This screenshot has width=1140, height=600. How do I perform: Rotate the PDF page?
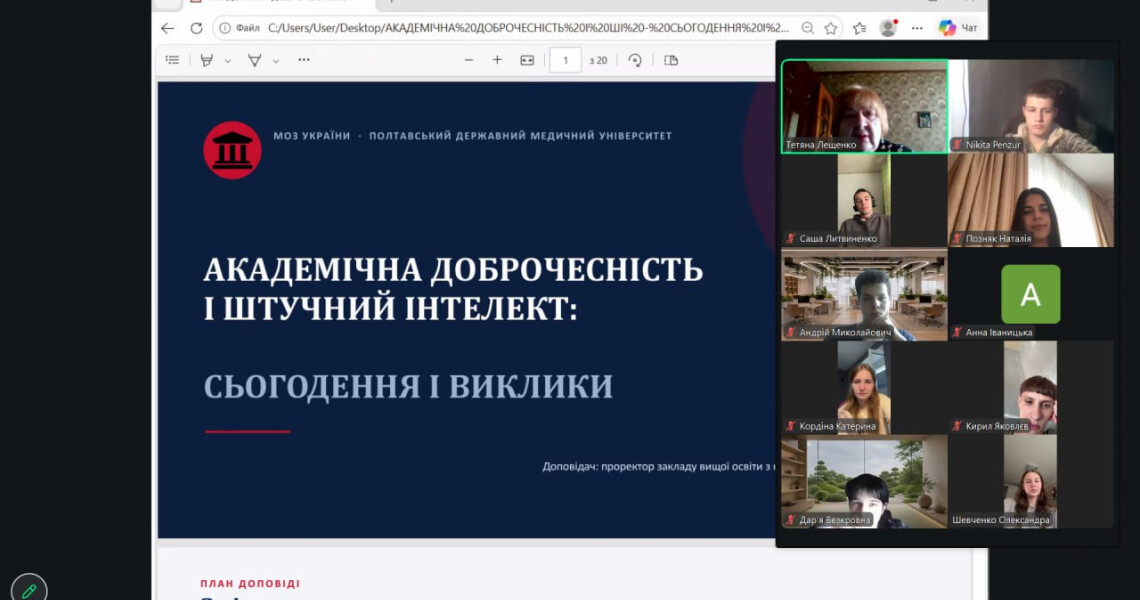635,60
